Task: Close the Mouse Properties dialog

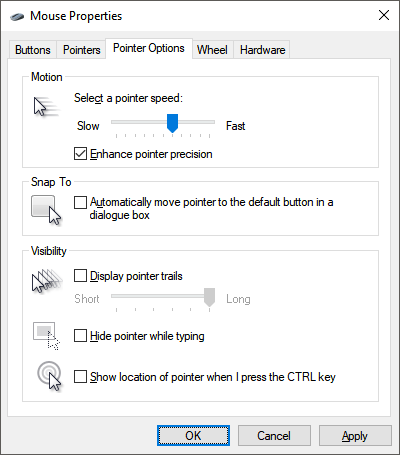Action: 384,15
